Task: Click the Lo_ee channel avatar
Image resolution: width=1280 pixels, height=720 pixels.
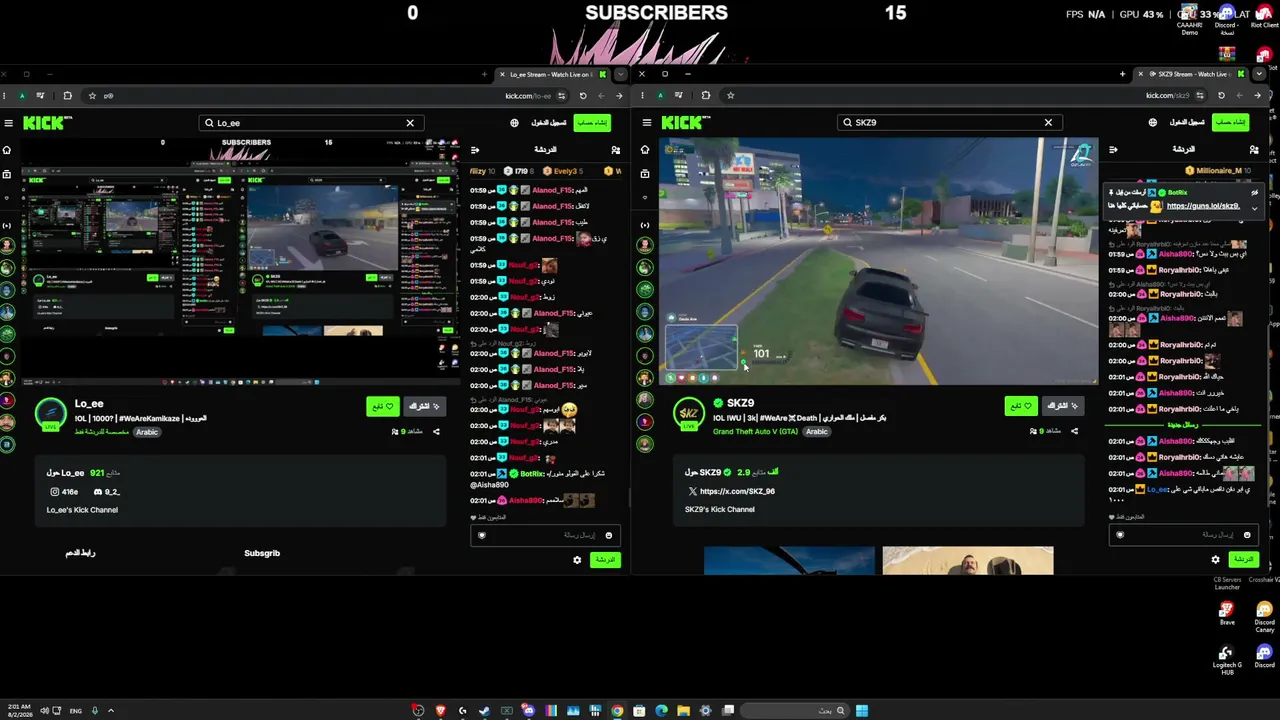Action: (51, 413)
